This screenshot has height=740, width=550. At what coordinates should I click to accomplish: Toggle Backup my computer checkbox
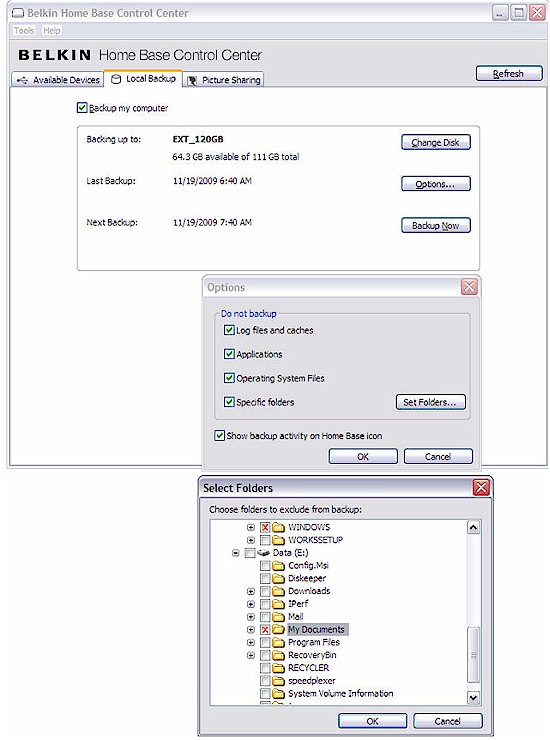pyautogui.click(x=82, y=108)
